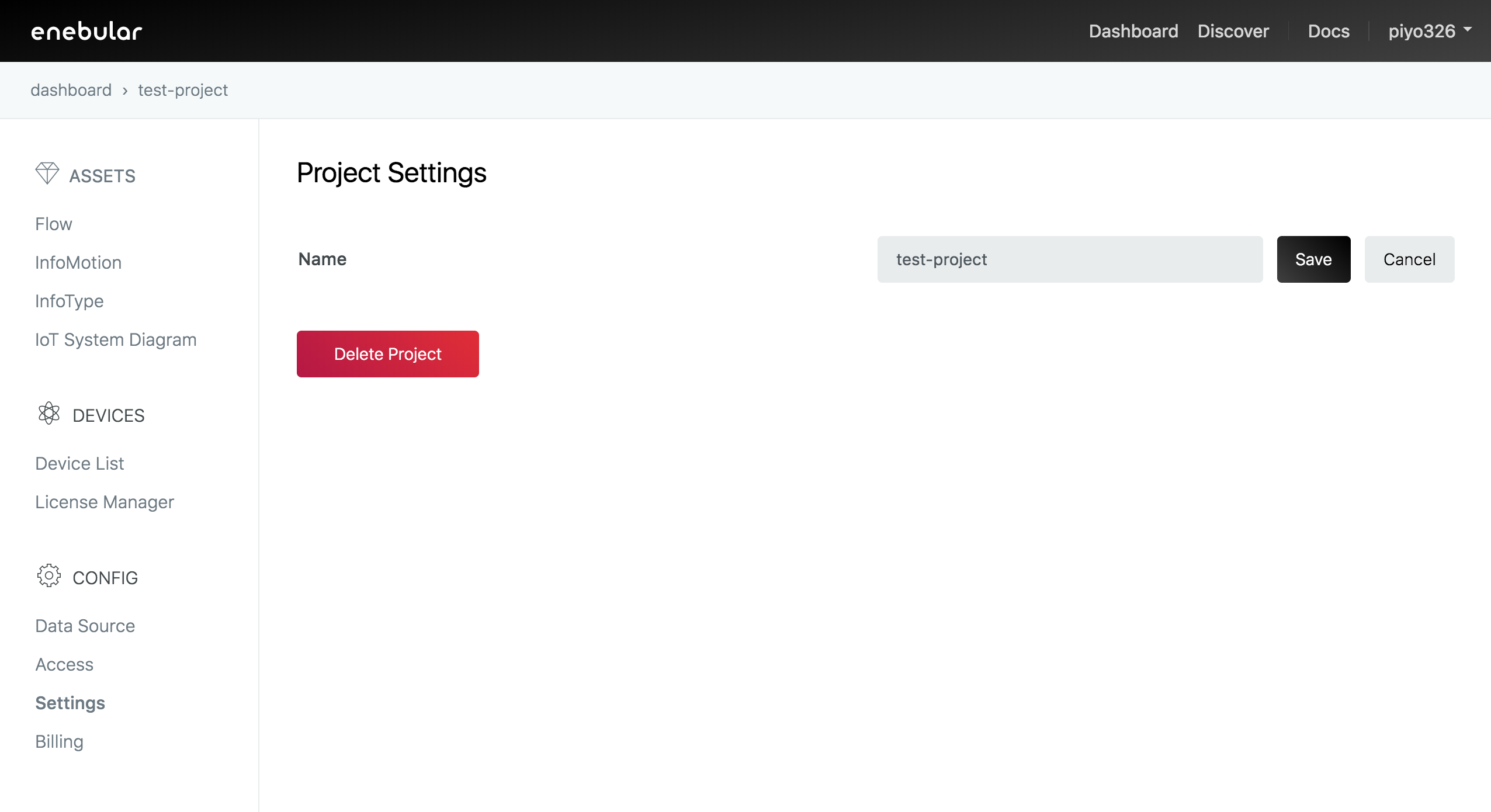Go to Dashboard in top navigation
This screenshot has width=1491, height=812.
click(1133, 31)
